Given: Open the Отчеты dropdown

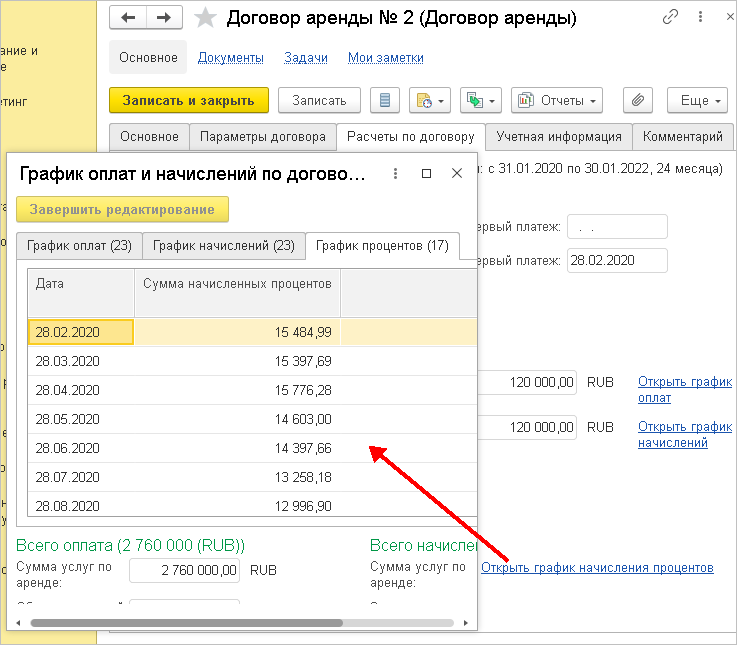Looking at the screenshot, I should (557, 100).
